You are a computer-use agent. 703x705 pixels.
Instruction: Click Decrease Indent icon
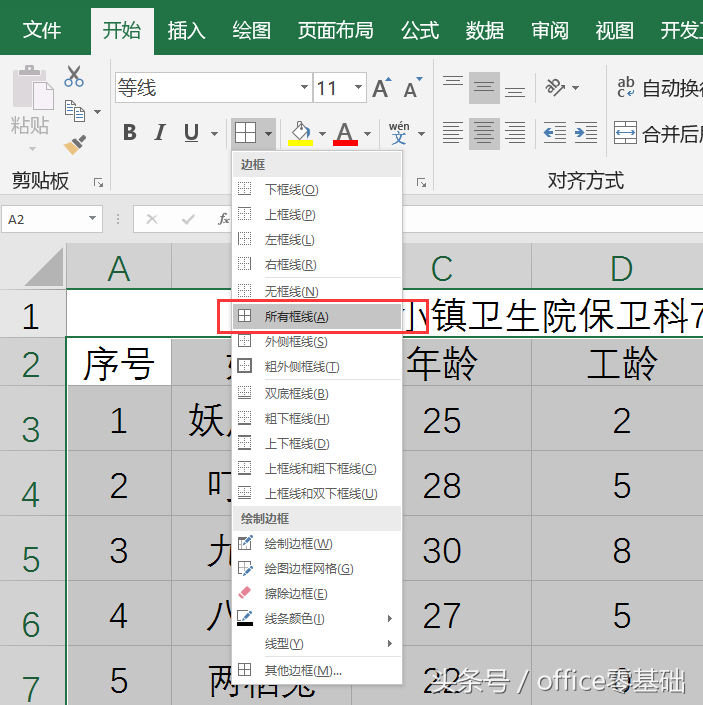click(x=554, y=134)
